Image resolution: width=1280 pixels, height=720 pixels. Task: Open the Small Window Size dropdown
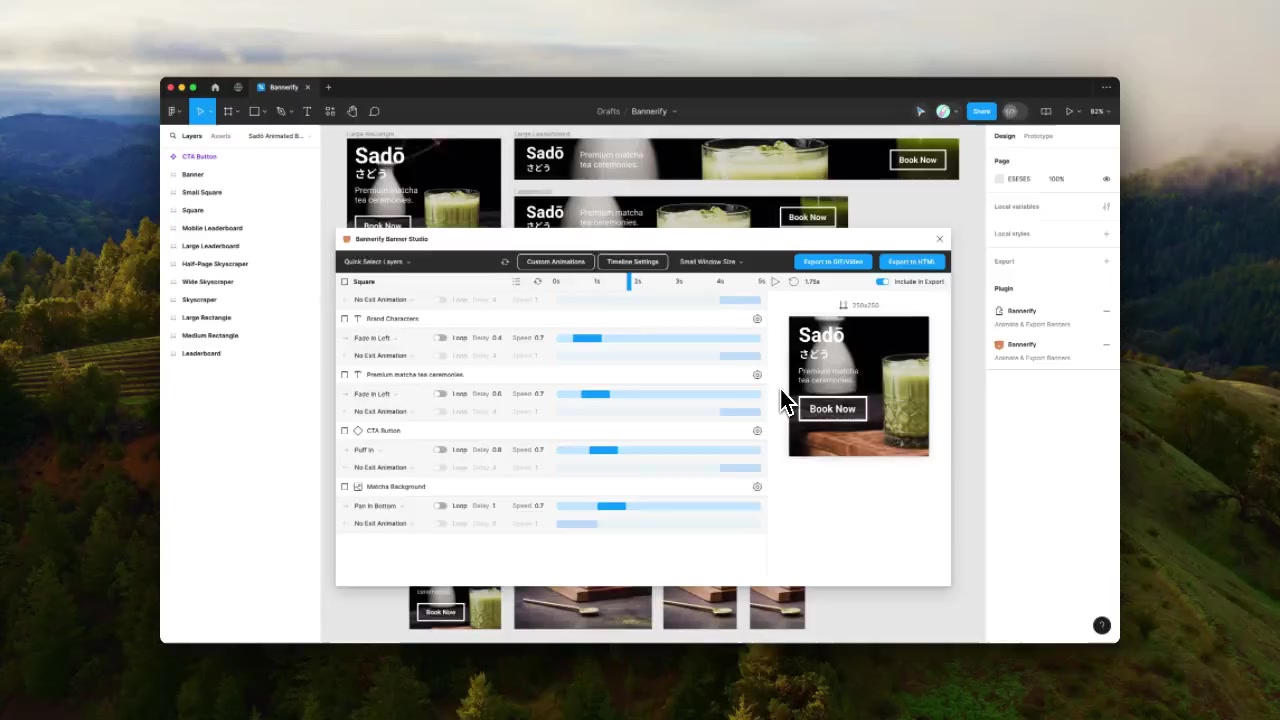[x=711, y=262]
